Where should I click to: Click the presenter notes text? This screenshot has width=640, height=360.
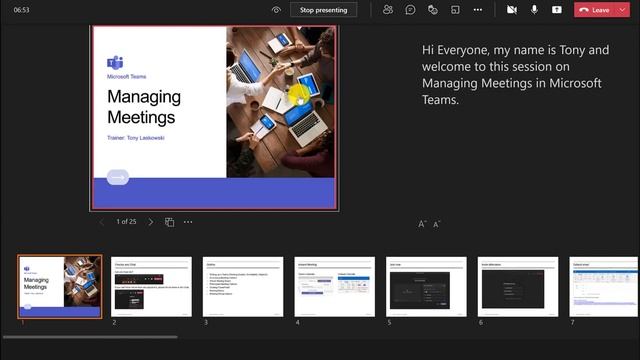click(516, 75)
